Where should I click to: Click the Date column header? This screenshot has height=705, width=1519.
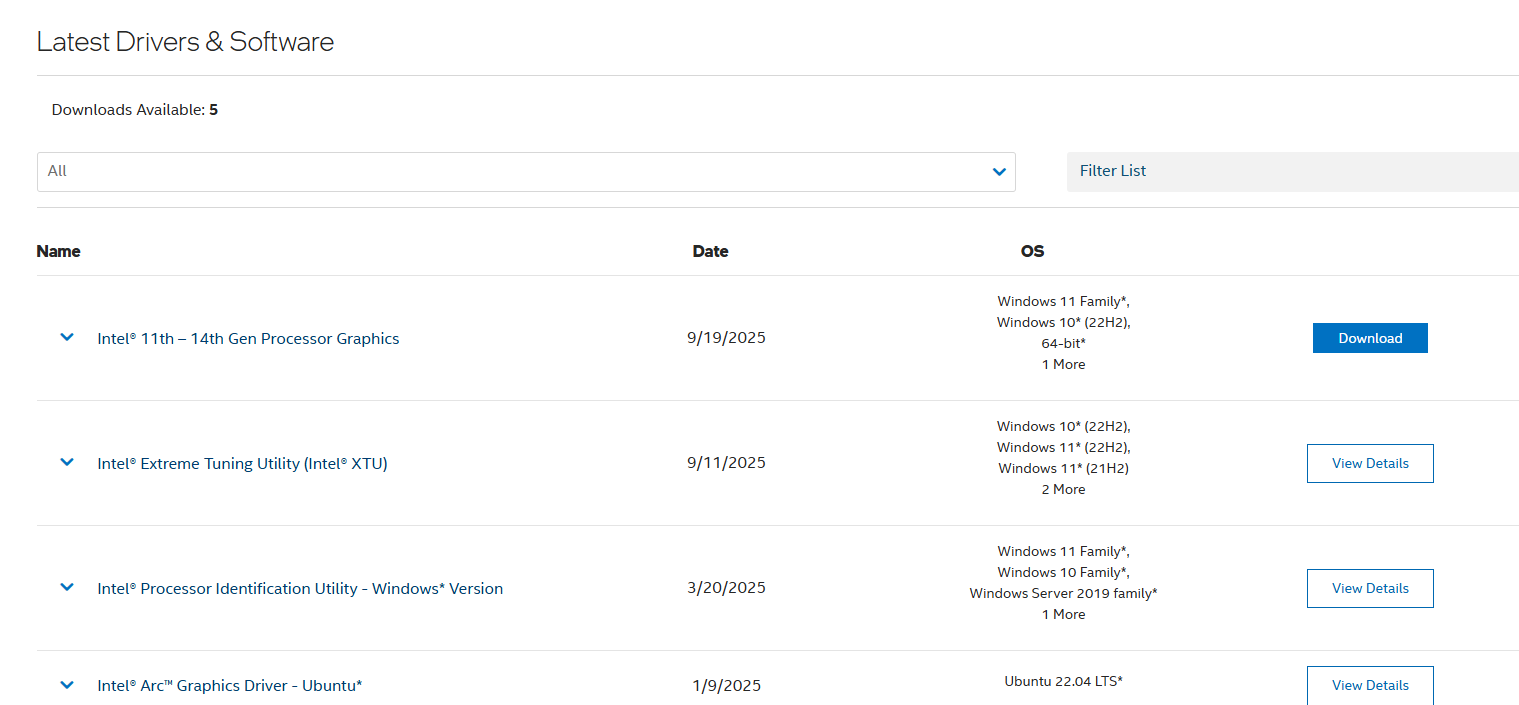click(710, 251)
